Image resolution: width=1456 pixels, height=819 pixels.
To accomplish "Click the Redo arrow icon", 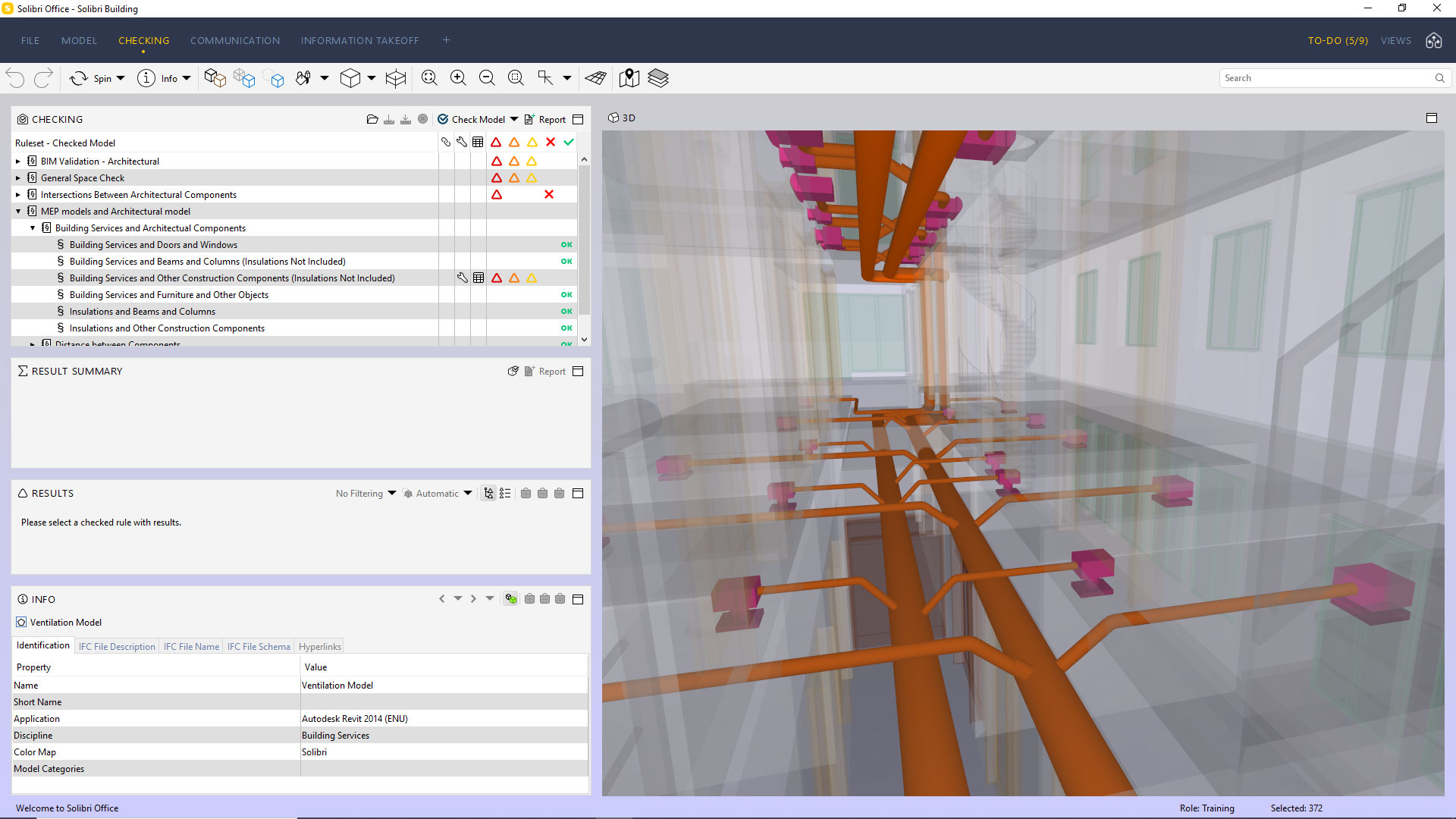I will (x=44, y=78).
